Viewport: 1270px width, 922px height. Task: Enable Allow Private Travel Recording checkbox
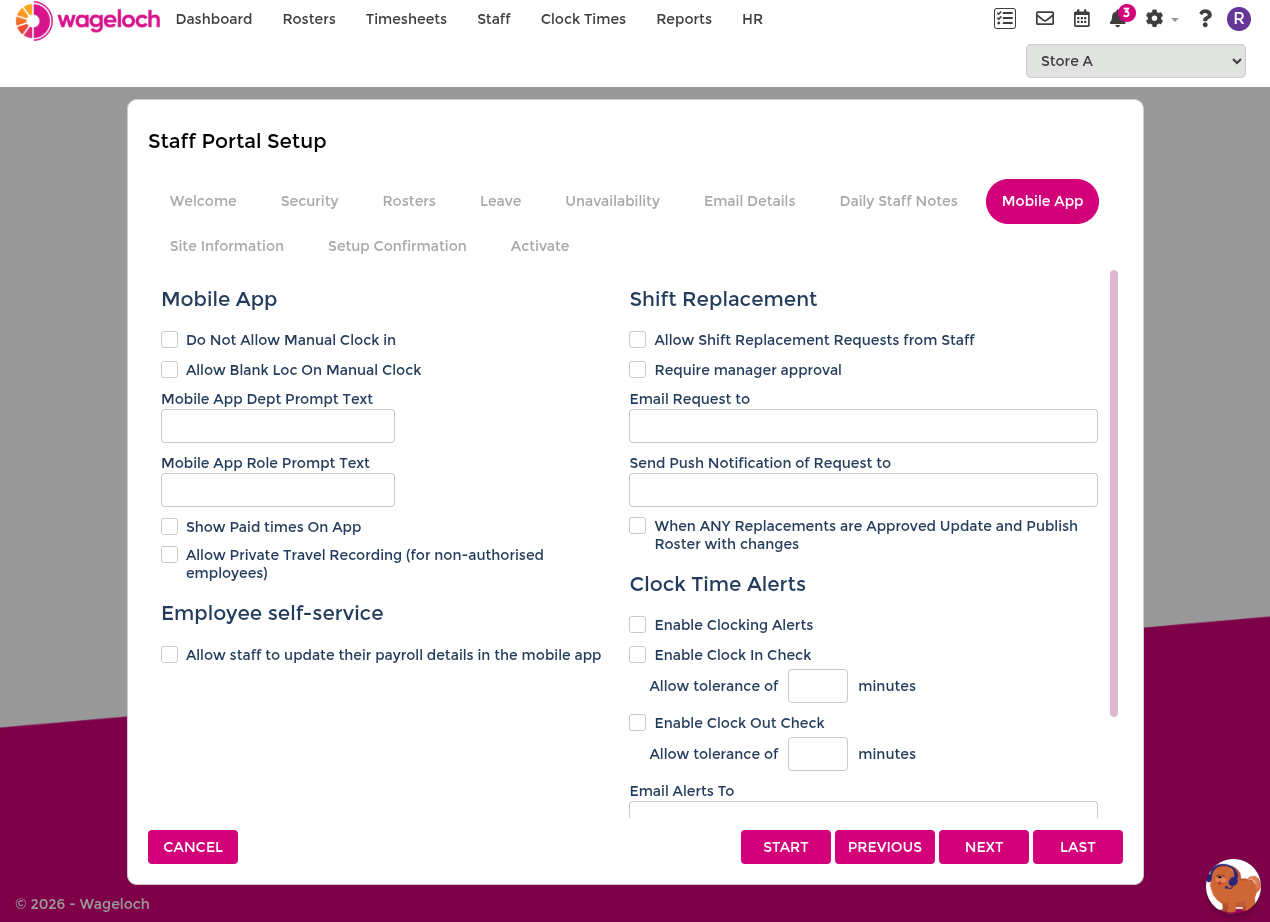coord(170,554)
